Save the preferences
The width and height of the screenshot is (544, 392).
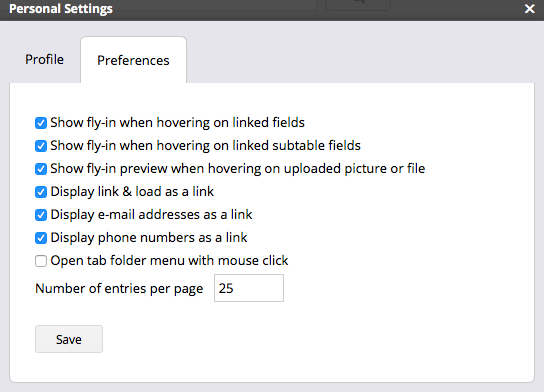pyautogui.click(x=69, y=339)
